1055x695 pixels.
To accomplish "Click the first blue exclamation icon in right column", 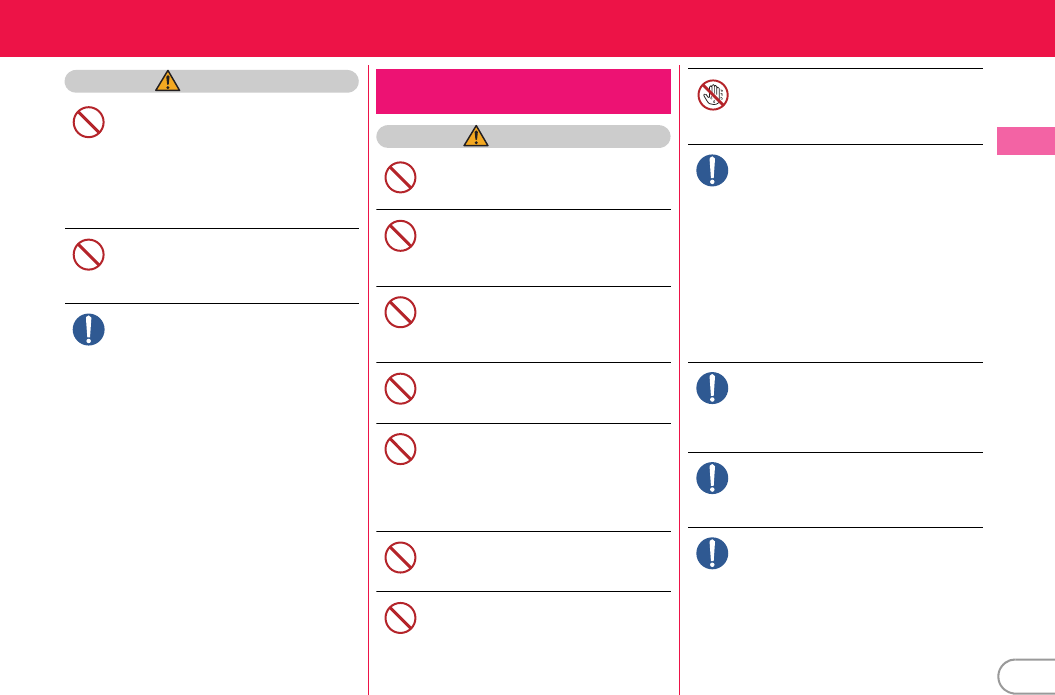I will click(x=713, y=170).
